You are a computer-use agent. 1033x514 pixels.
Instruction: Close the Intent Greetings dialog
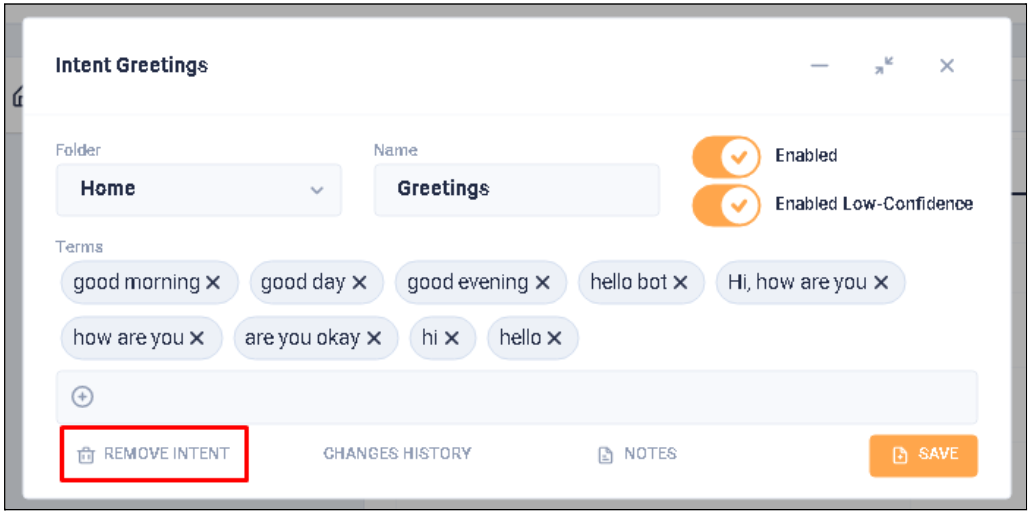947,66
